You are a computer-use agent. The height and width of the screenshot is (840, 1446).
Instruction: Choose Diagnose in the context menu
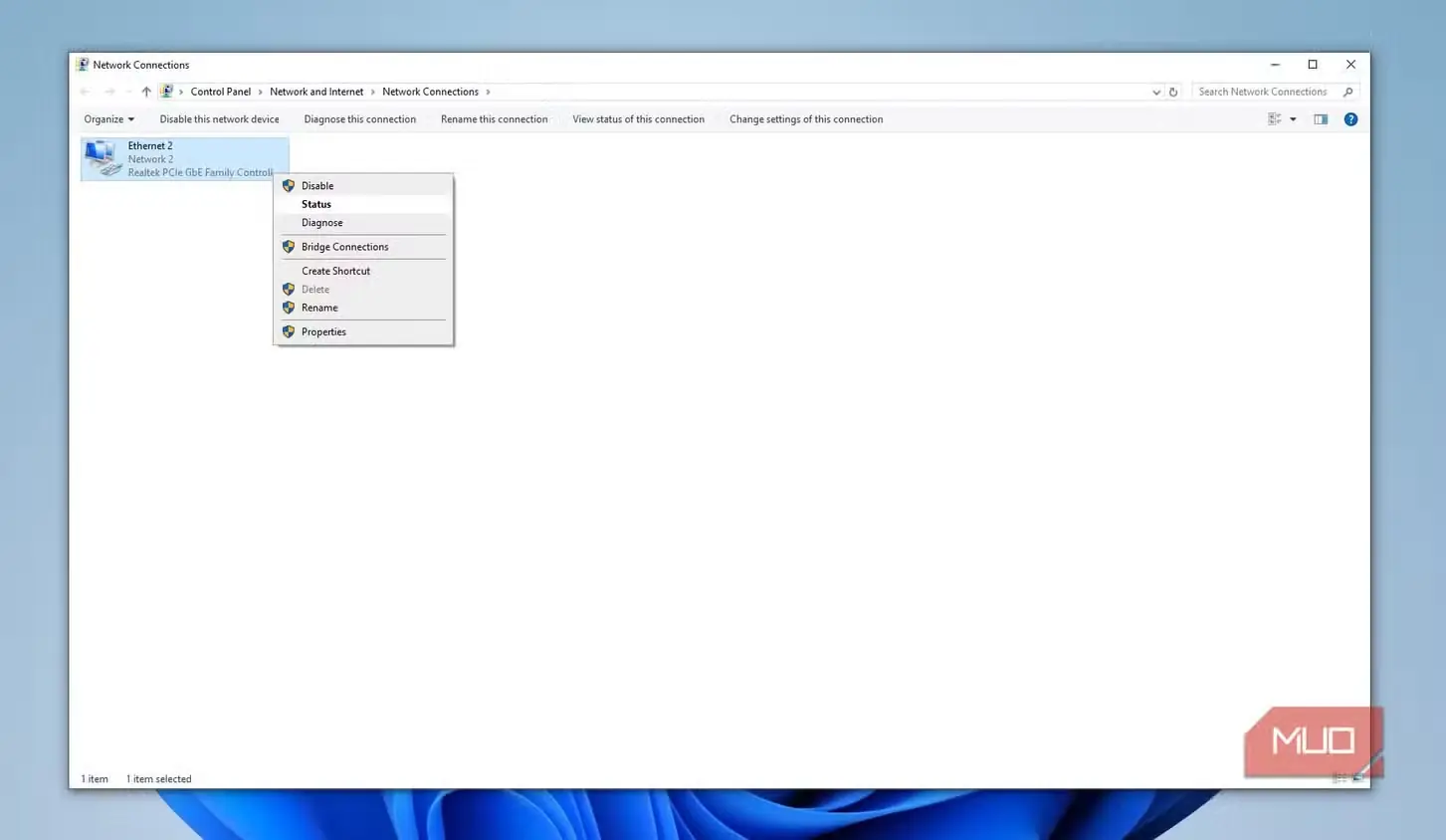(x=363, y=223)
